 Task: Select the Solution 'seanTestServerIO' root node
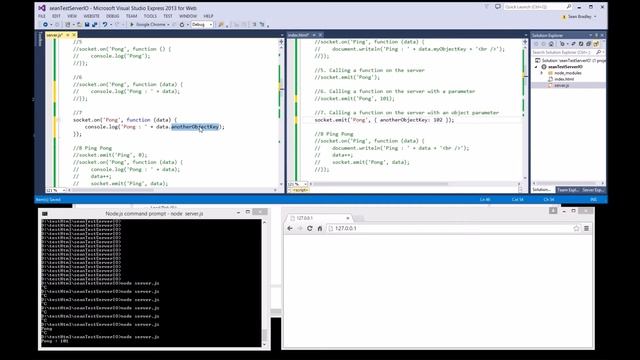[x=570, y=60]
